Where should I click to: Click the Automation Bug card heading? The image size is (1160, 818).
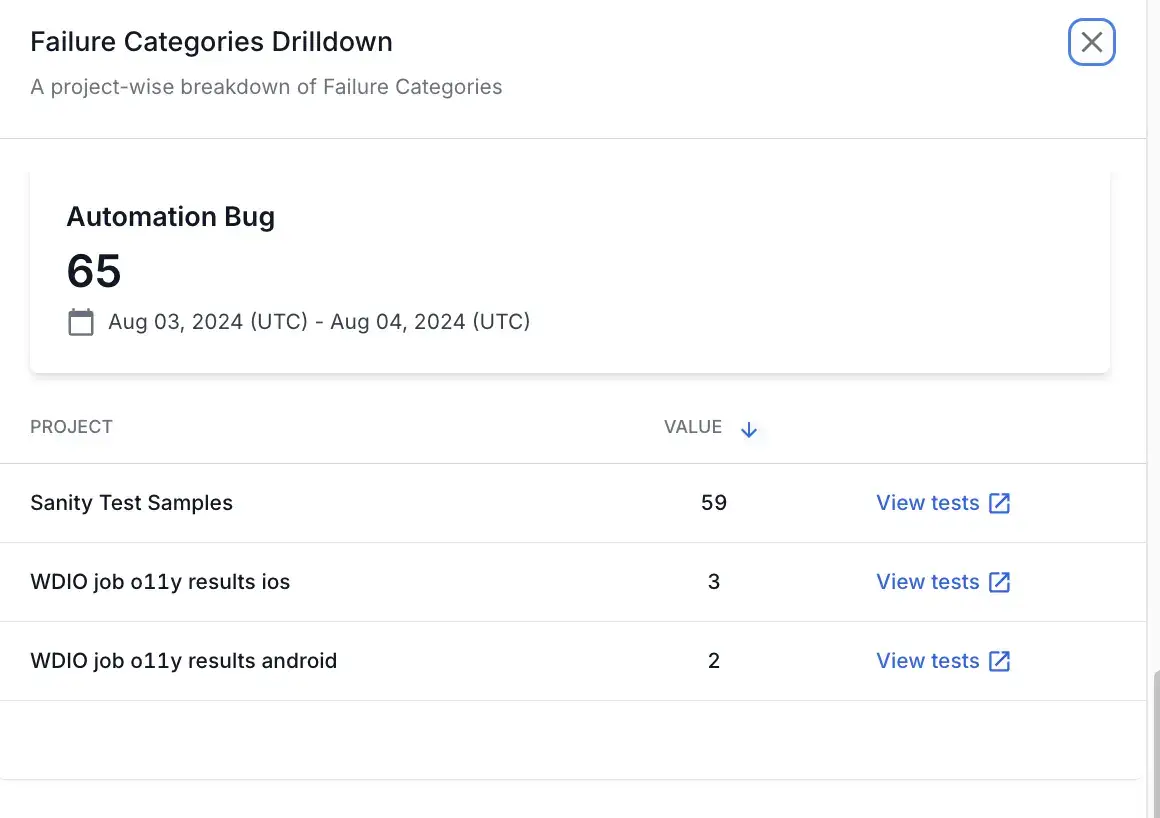[170, 217]
